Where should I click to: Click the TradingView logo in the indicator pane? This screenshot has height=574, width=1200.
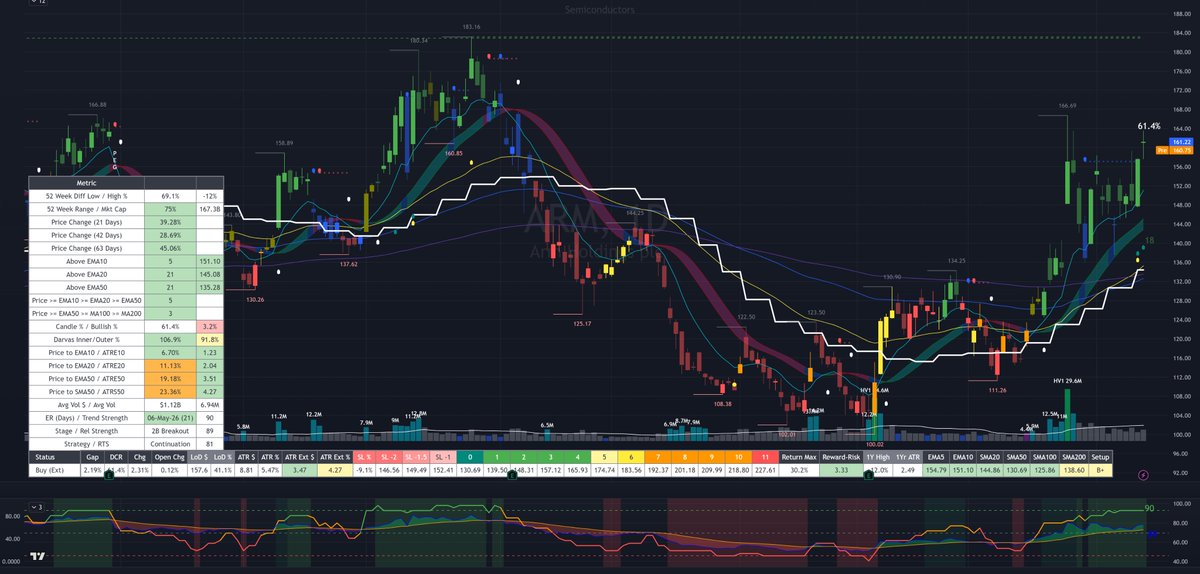pyautogui.click(x=37, y=557)
